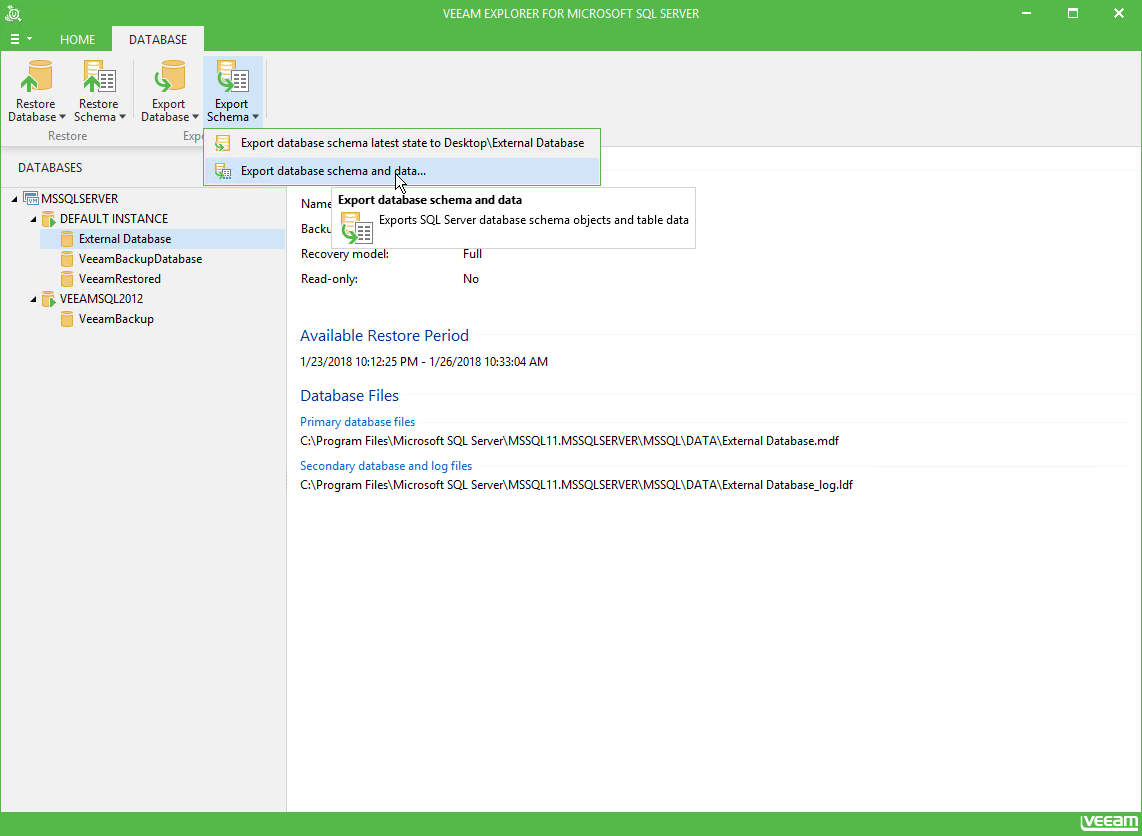Click the Export Database ribbon icon
The width and height of the screenshot is (1142, 836).
coord(168,77)
